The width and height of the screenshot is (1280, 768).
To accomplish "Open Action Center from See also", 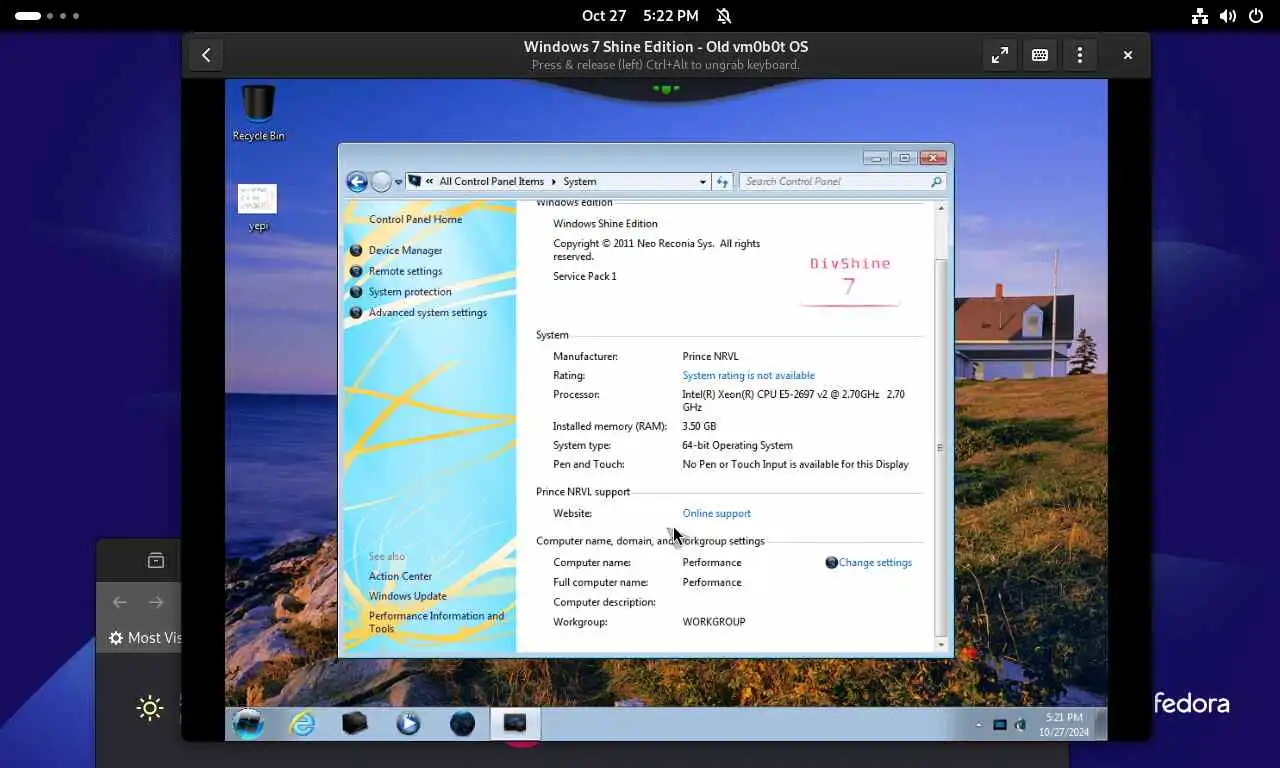I will [x=400, y=576].
